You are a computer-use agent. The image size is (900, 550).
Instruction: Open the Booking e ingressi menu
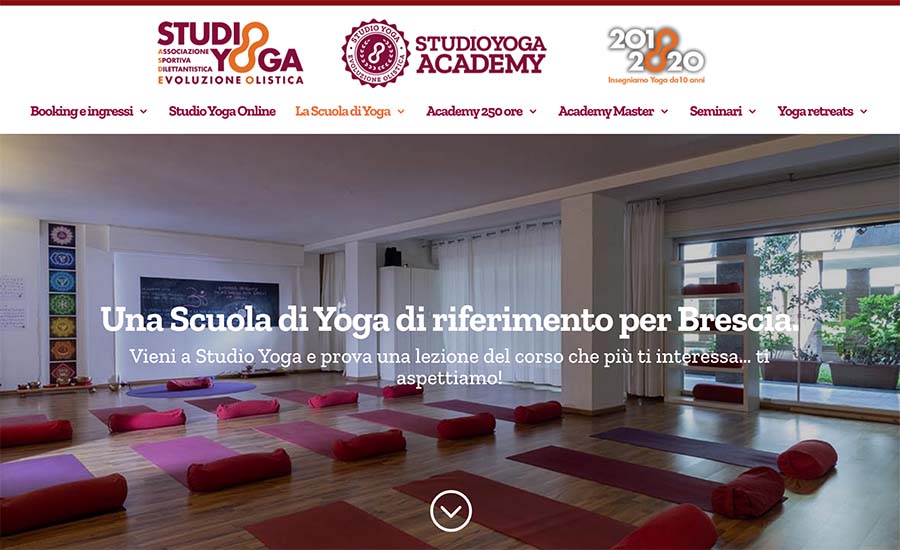click(82, 111)
